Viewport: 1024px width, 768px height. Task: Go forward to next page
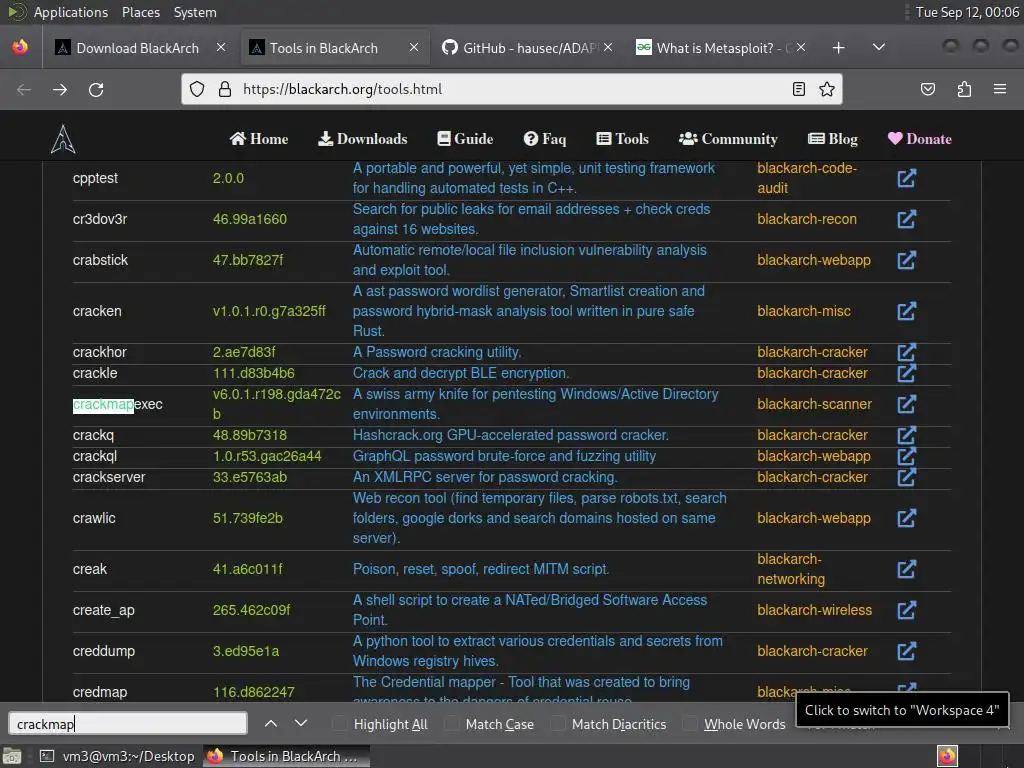[60, 89]
